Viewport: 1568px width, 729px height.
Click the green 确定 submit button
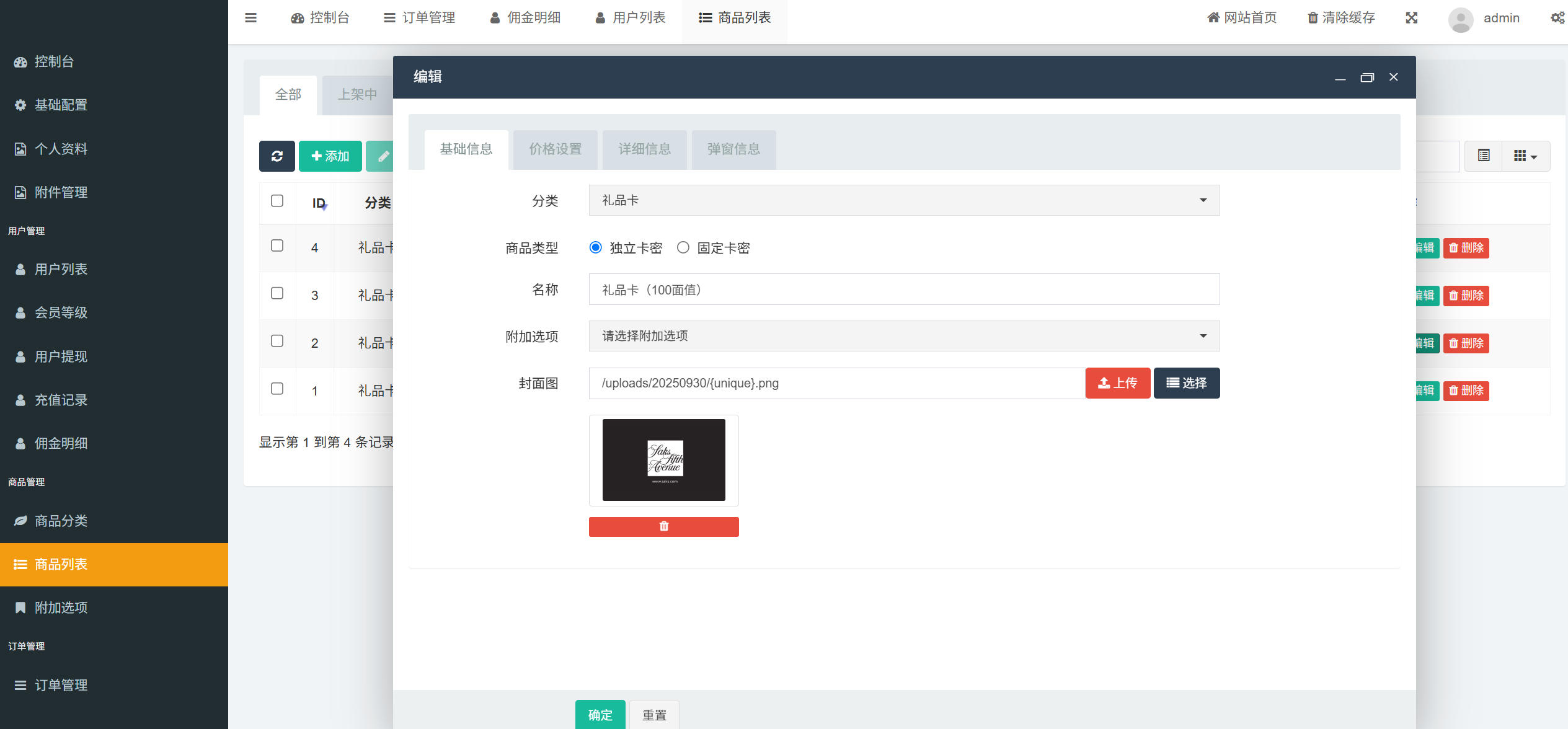pos(600,715)
